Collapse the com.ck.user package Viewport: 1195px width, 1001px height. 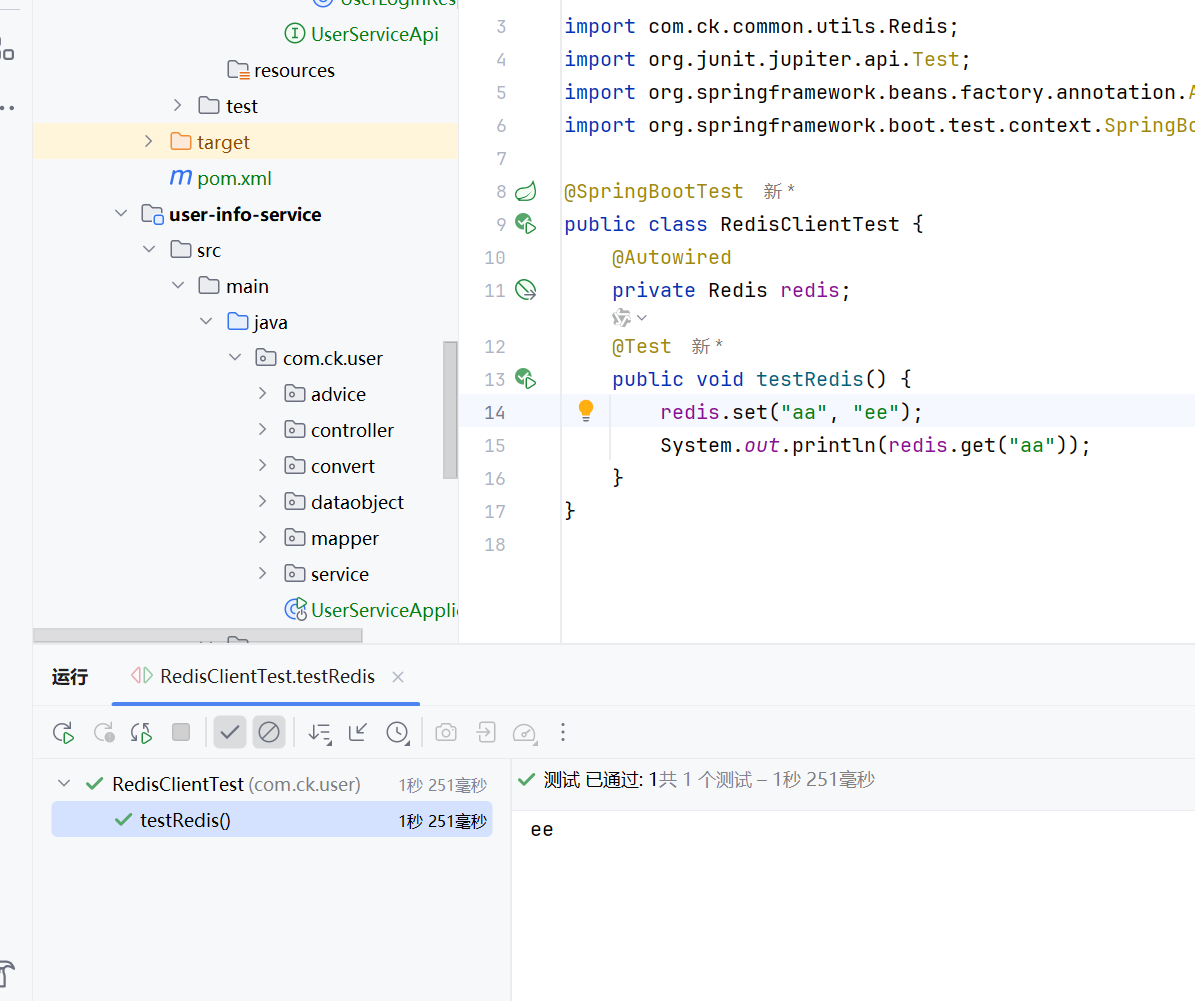click(235, 358)
